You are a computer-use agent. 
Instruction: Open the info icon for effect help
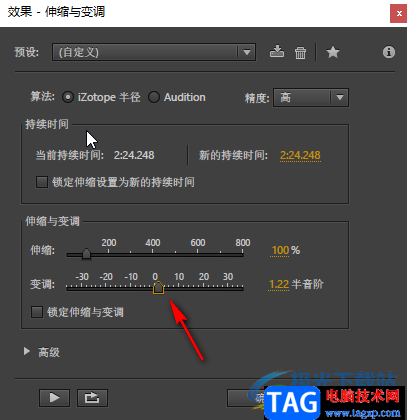click(389, 52)
